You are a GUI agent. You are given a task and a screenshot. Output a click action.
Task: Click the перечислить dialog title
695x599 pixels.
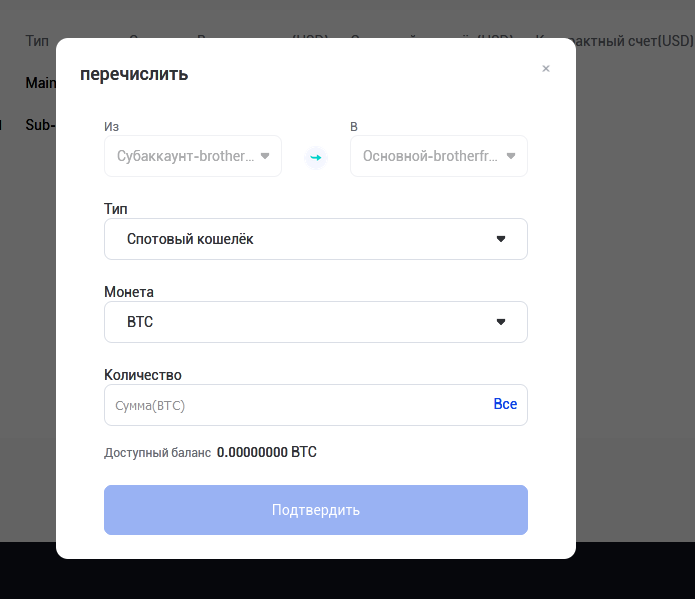(134, 74)
